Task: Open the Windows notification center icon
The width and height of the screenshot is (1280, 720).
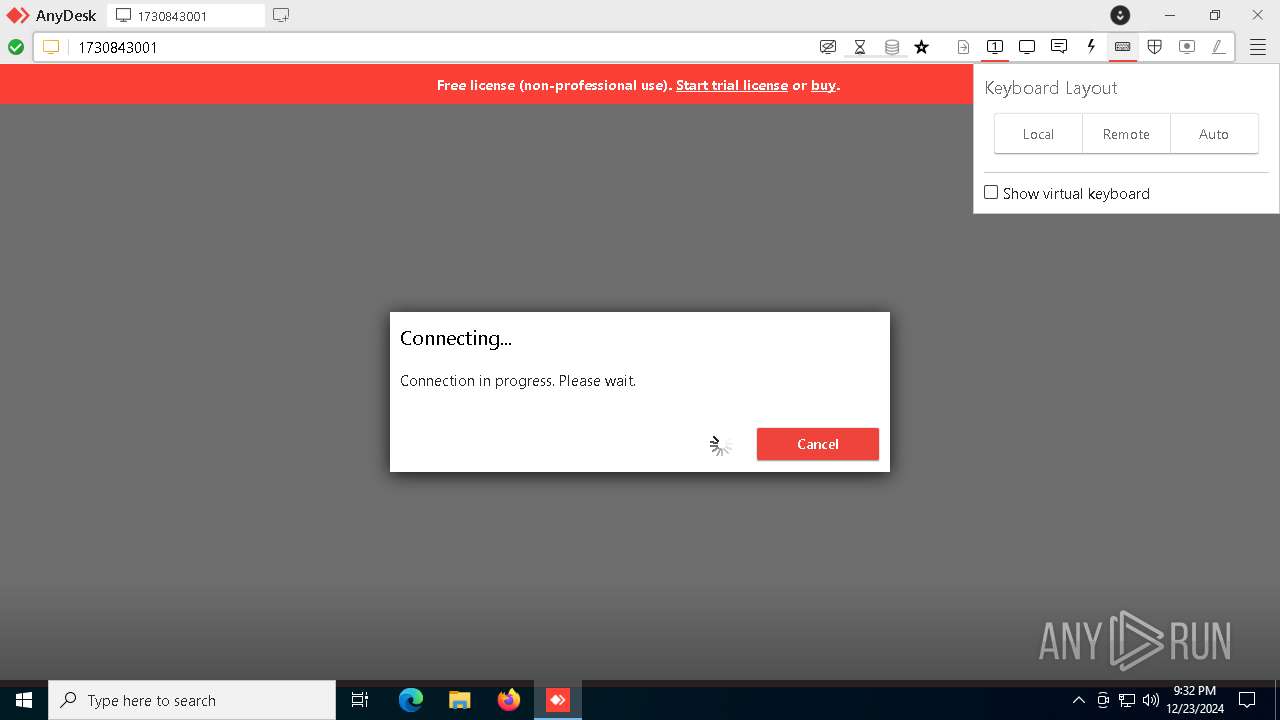Action: [1248, 700]
